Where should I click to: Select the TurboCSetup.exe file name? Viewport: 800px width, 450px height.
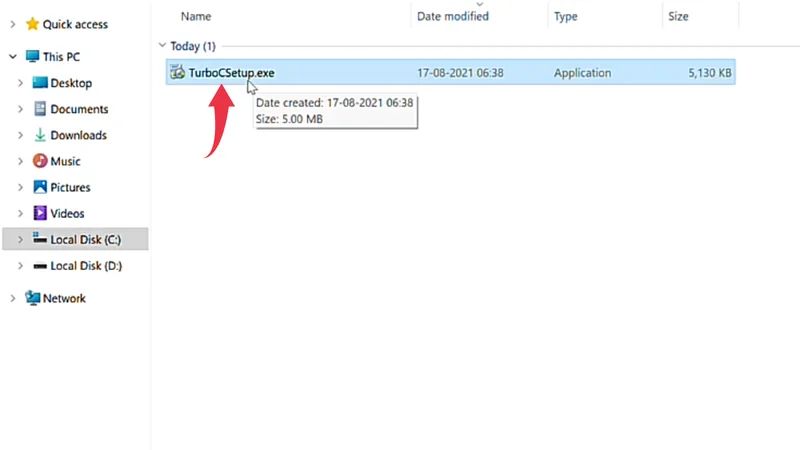click(x=231, y=72)
